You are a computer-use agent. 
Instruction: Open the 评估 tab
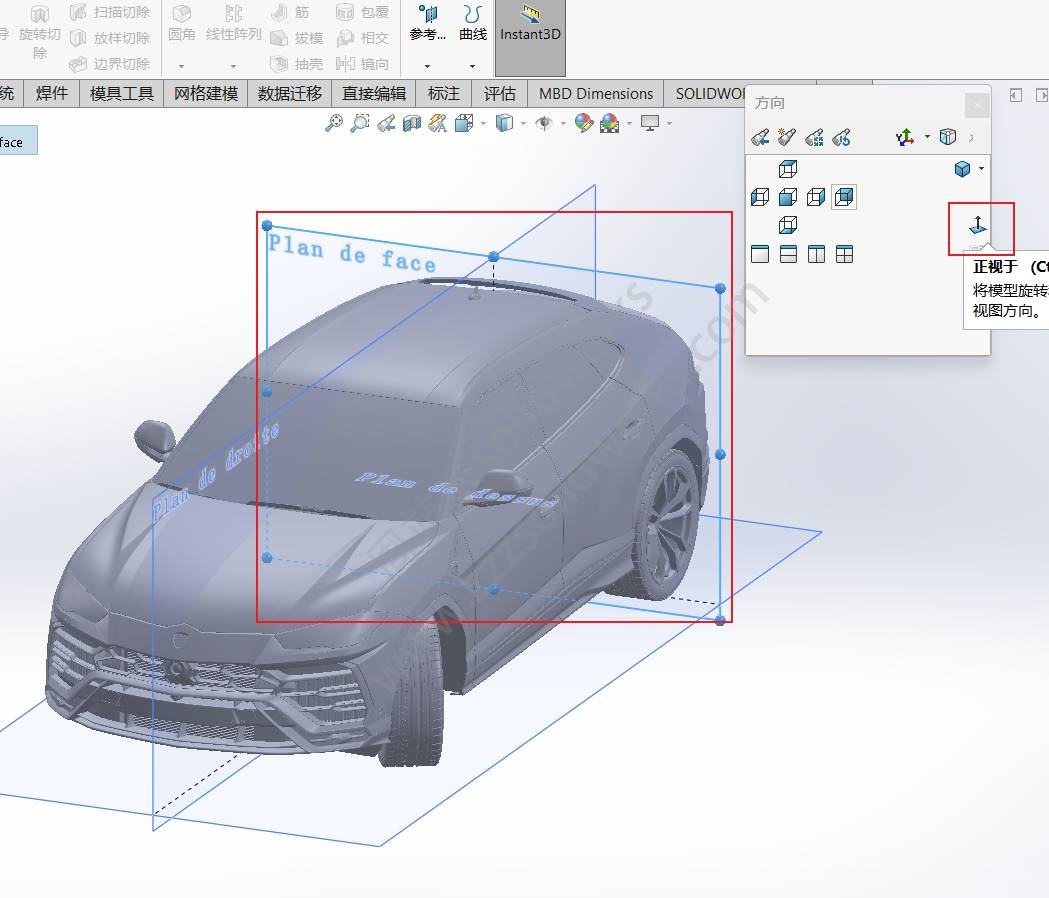click(500, 94)
